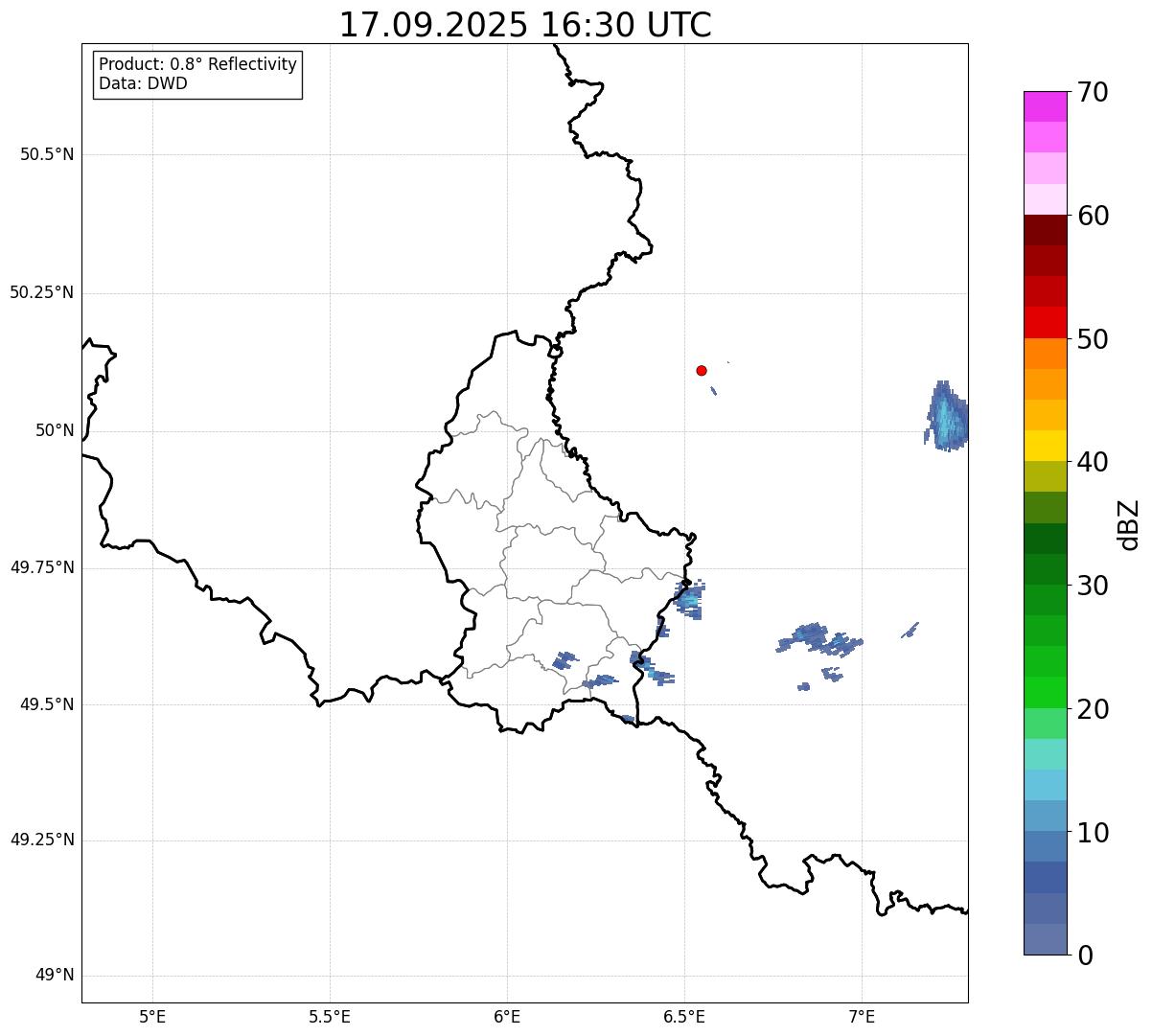Click the 6.5°E longitude label

(x=684, y=1016)
